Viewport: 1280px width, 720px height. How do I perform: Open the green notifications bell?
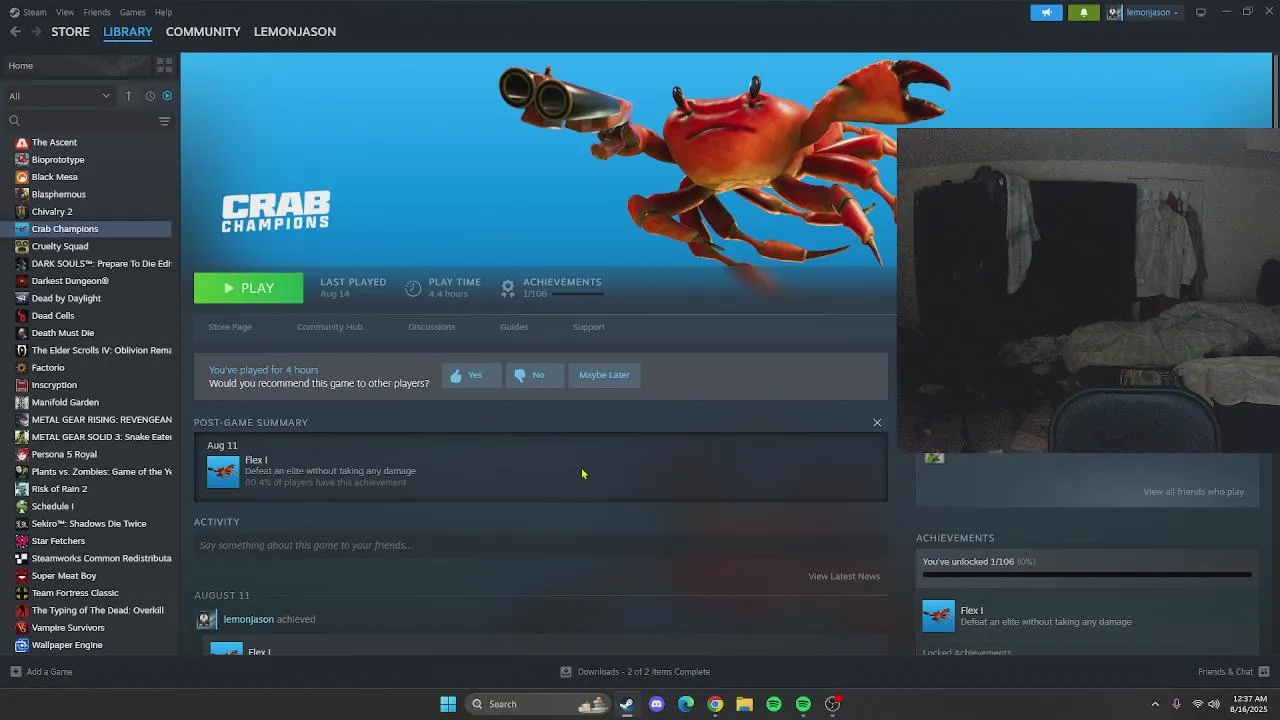1084,12
